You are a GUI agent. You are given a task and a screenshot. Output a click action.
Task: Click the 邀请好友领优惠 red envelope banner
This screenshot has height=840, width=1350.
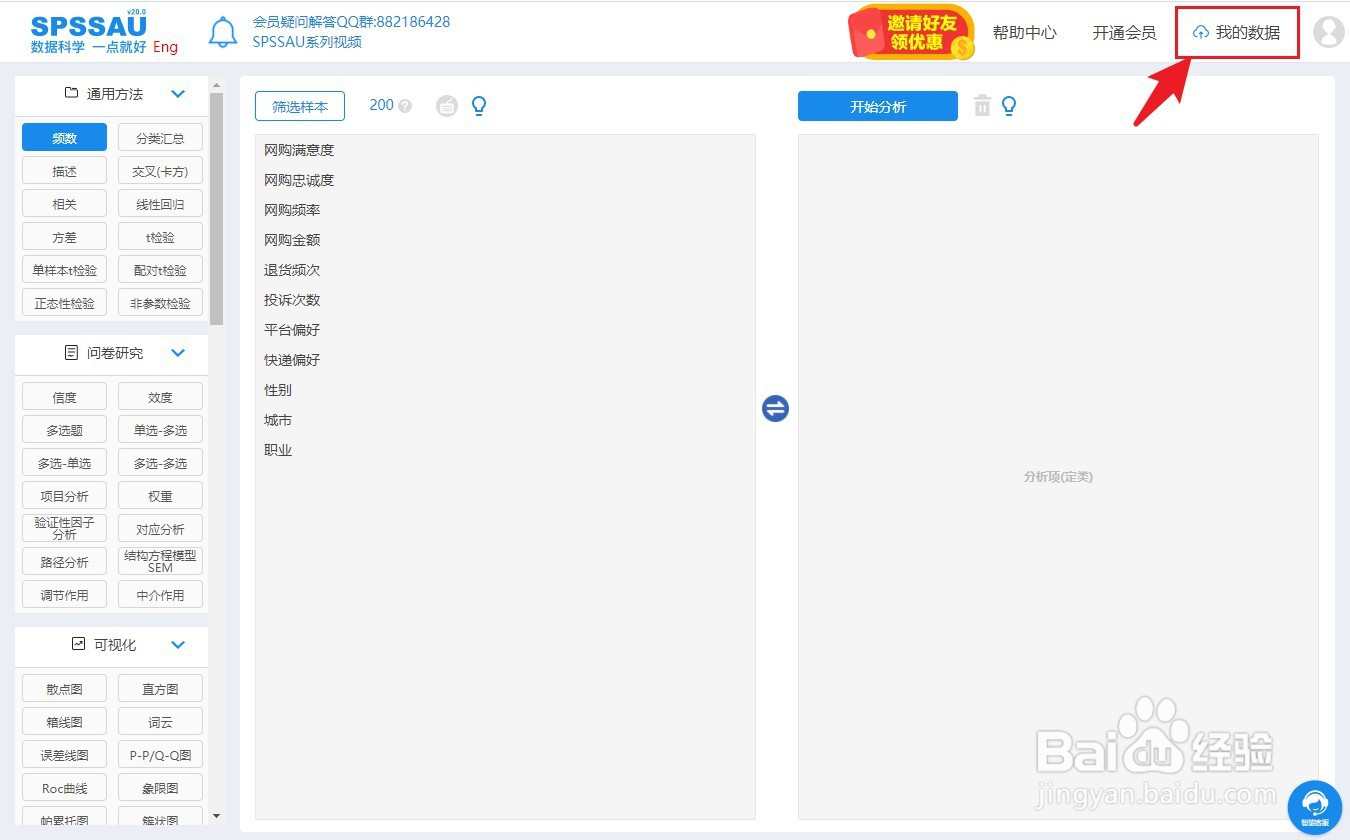pyautogui.click(x=911, y=32)
